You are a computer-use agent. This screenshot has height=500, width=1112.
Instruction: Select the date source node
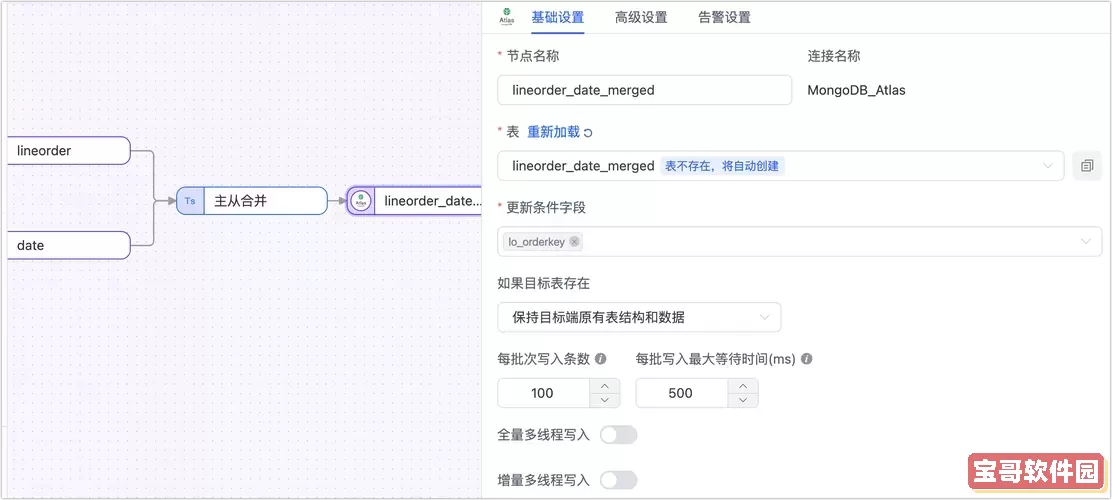coord(69,245)
